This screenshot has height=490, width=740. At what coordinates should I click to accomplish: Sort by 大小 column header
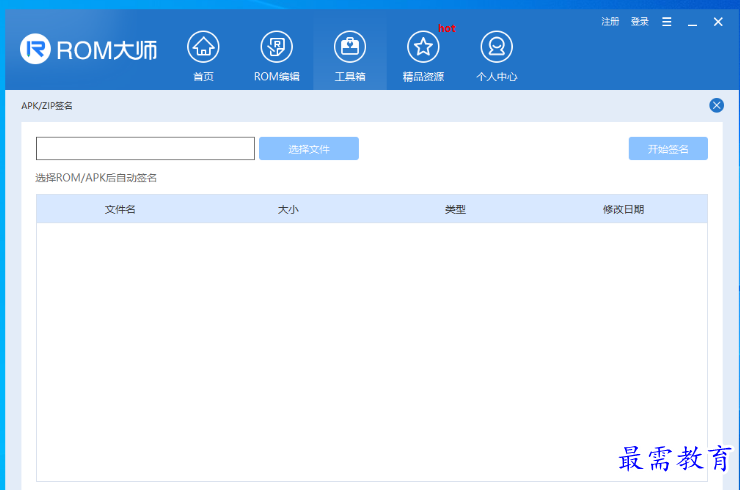[x=288, y=209]
